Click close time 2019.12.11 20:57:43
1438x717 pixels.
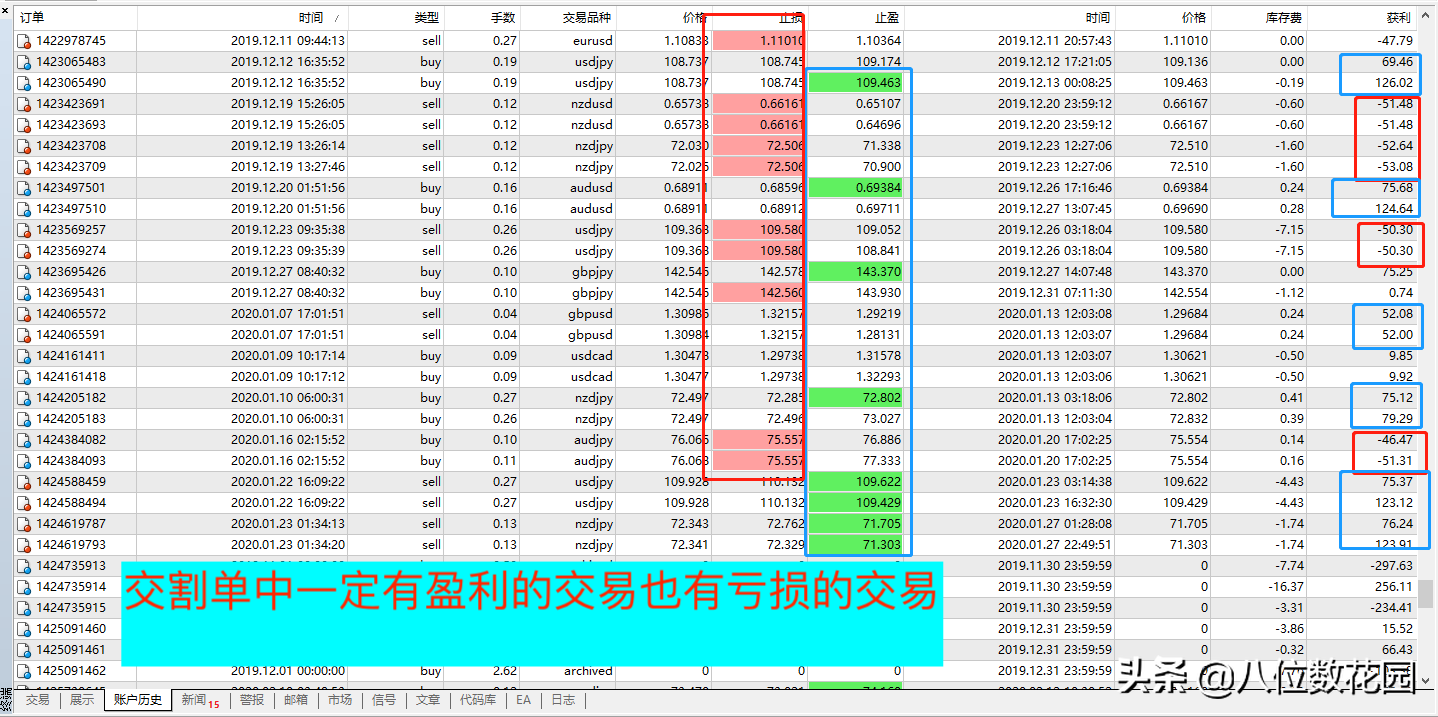click(x=1055, y=41)
